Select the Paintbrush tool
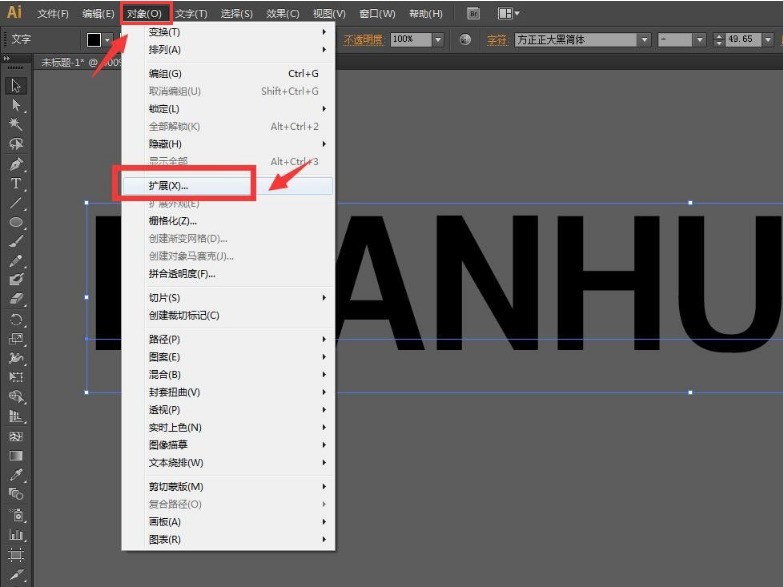Viewport: 783px width, 587px height. 16,242
